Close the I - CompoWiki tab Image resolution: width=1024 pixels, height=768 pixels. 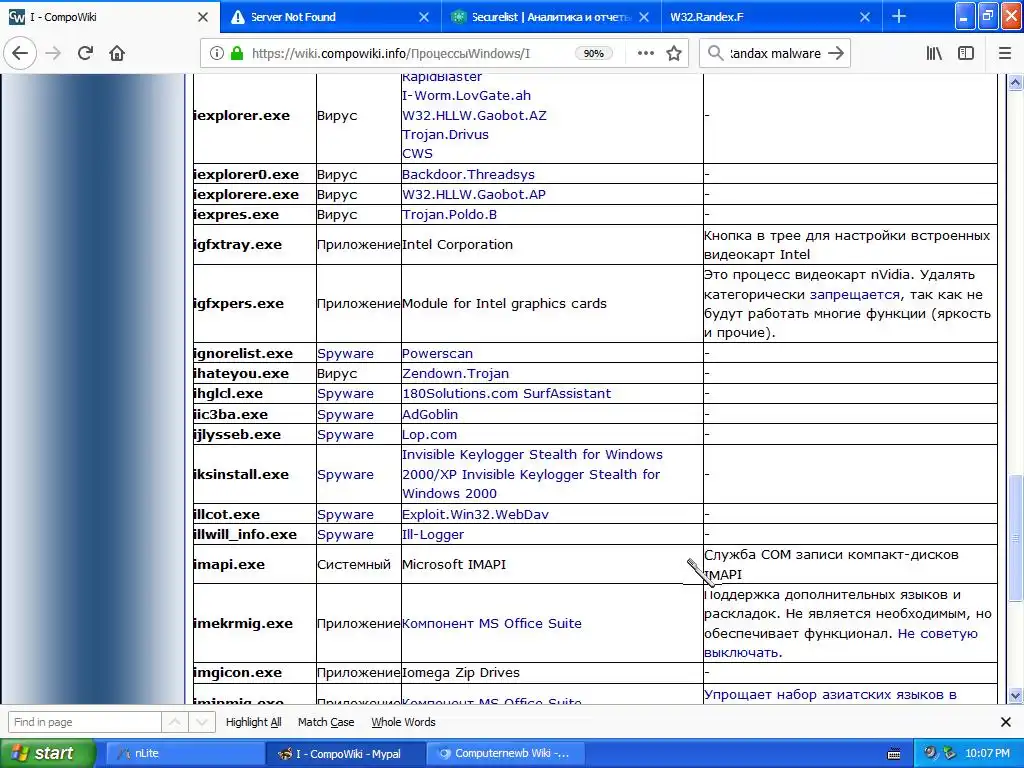(203, 17)
